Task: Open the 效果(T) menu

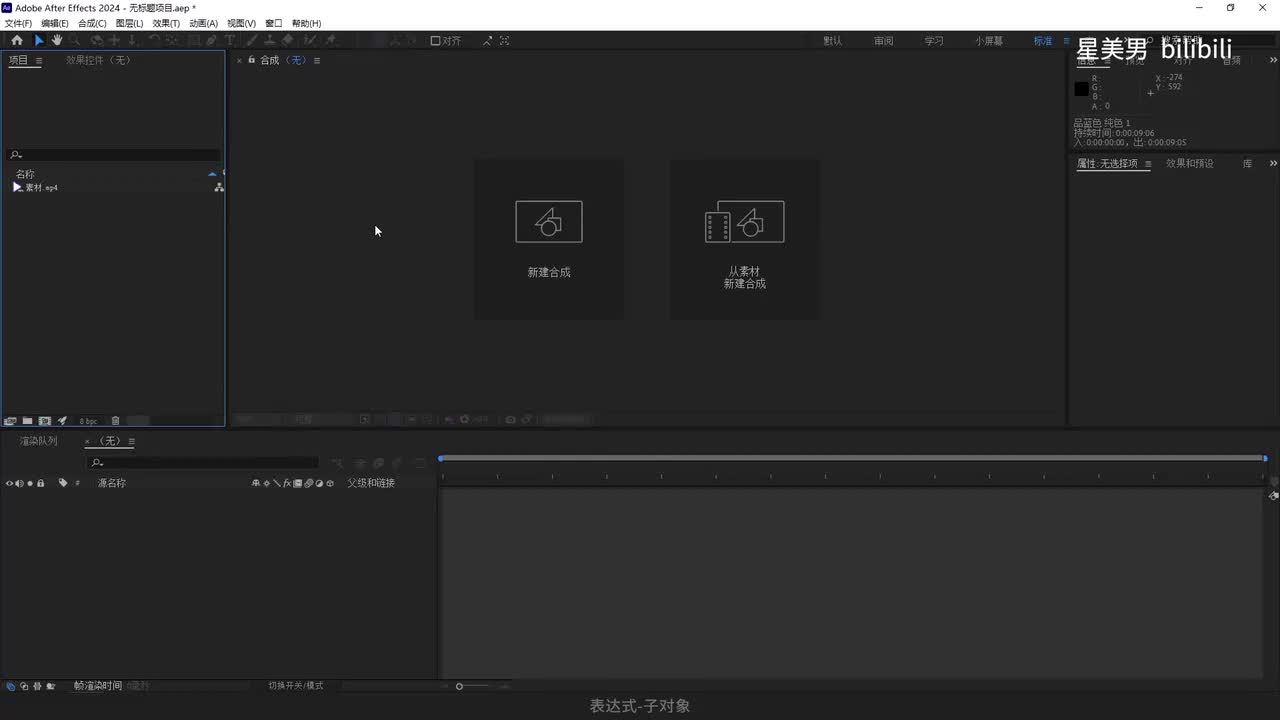Action: pyautogui.click(x=166, y=23)
